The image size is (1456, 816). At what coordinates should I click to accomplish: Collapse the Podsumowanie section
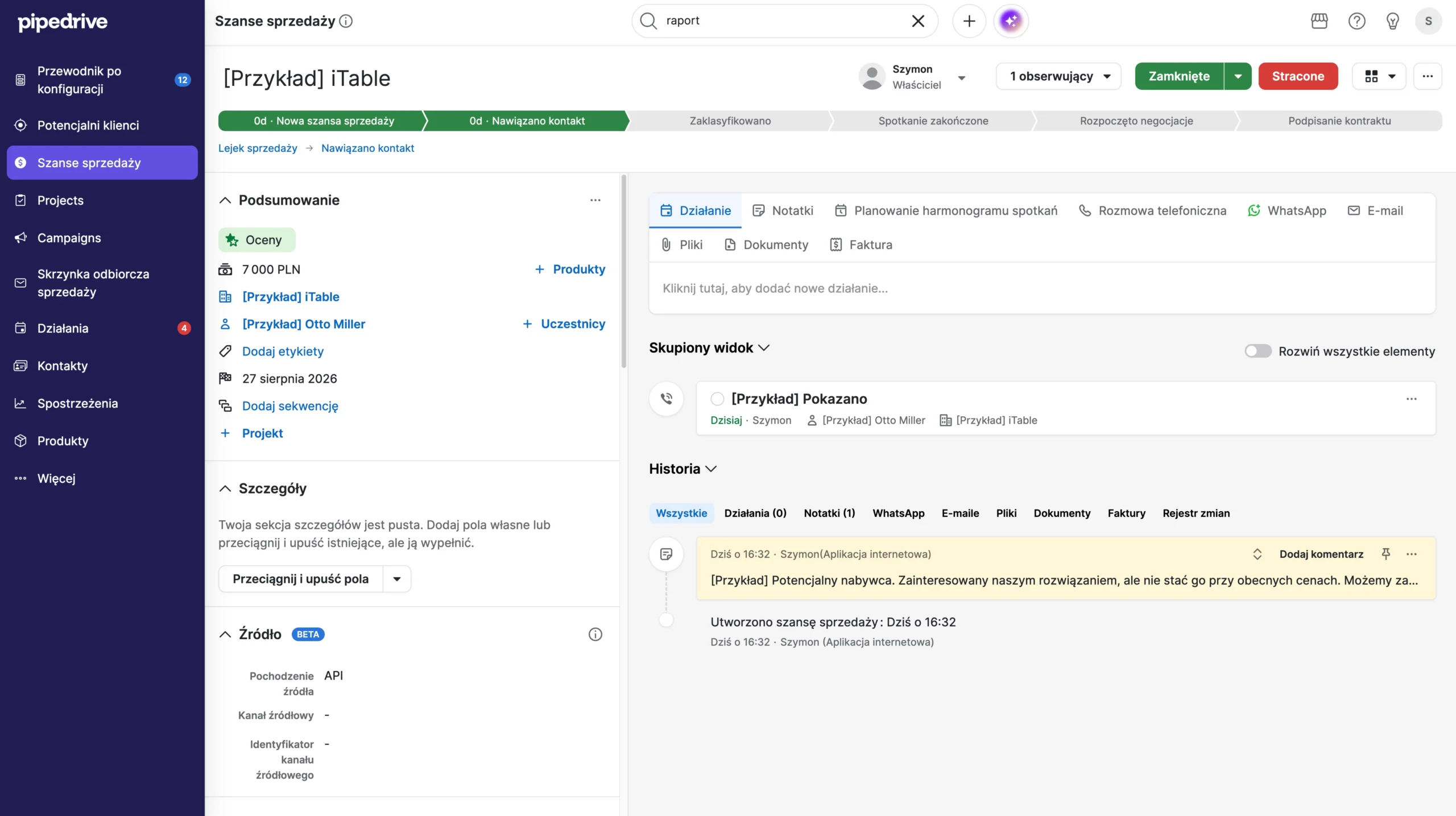coord(225,200)
